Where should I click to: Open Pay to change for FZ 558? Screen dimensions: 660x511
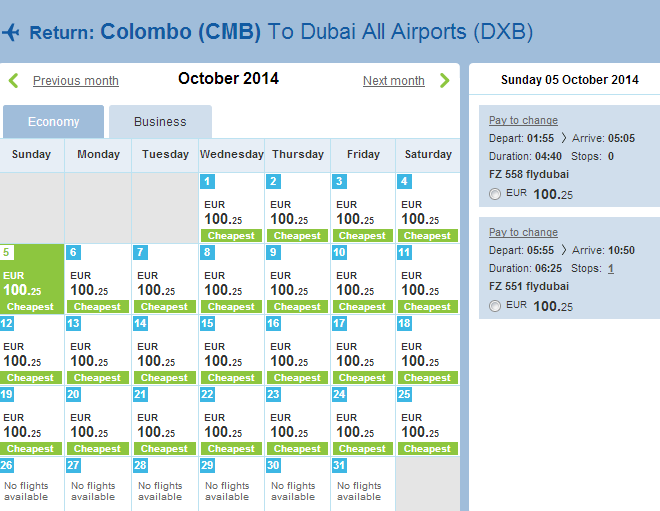[523, 120]
